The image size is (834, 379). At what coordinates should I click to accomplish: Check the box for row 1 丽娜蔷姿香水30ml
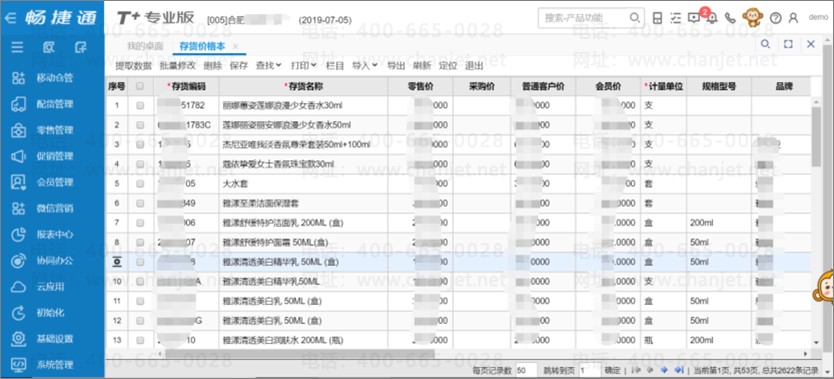tap(140, 106)
